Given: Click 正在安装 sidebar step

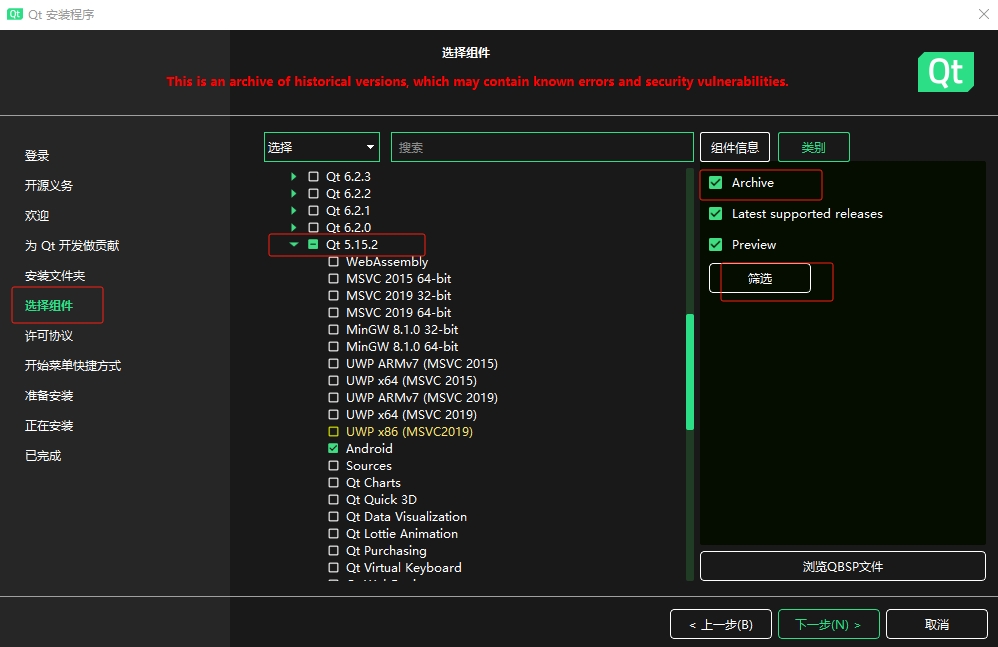Looking at the screenshot, I should click(49, 426).
